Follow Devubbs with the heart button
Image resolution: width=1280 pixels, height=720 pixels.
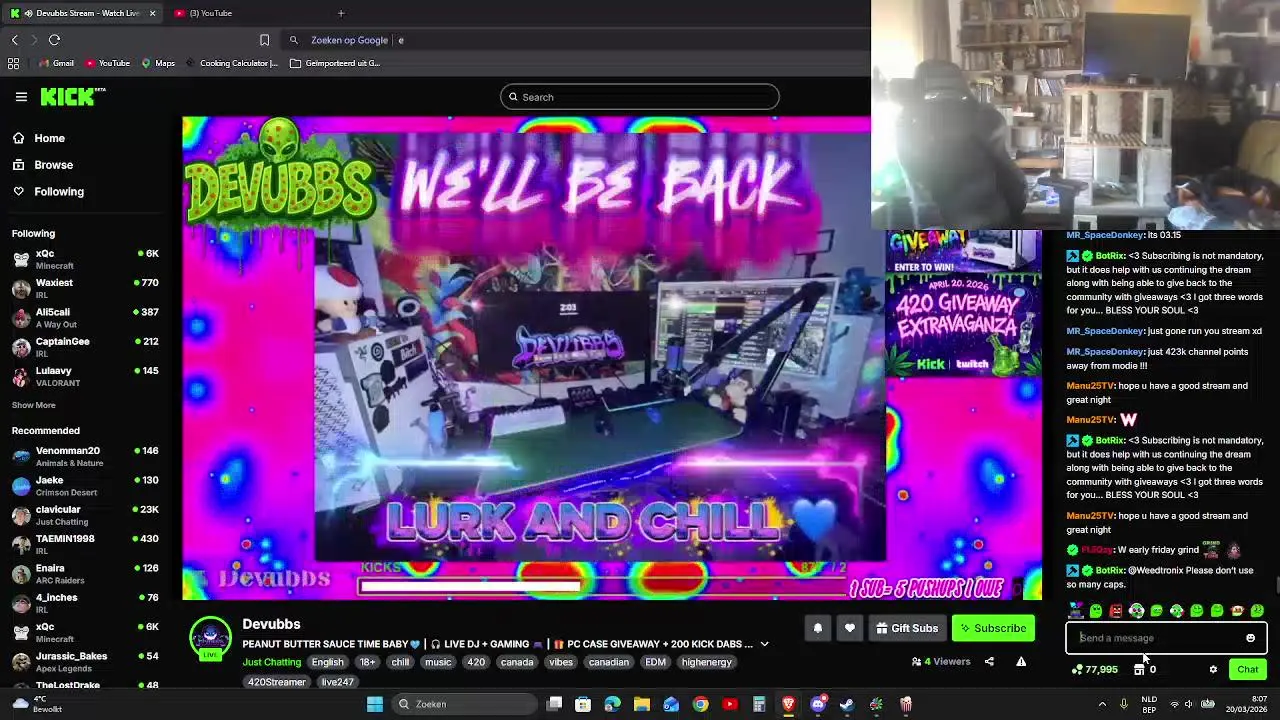849,628
